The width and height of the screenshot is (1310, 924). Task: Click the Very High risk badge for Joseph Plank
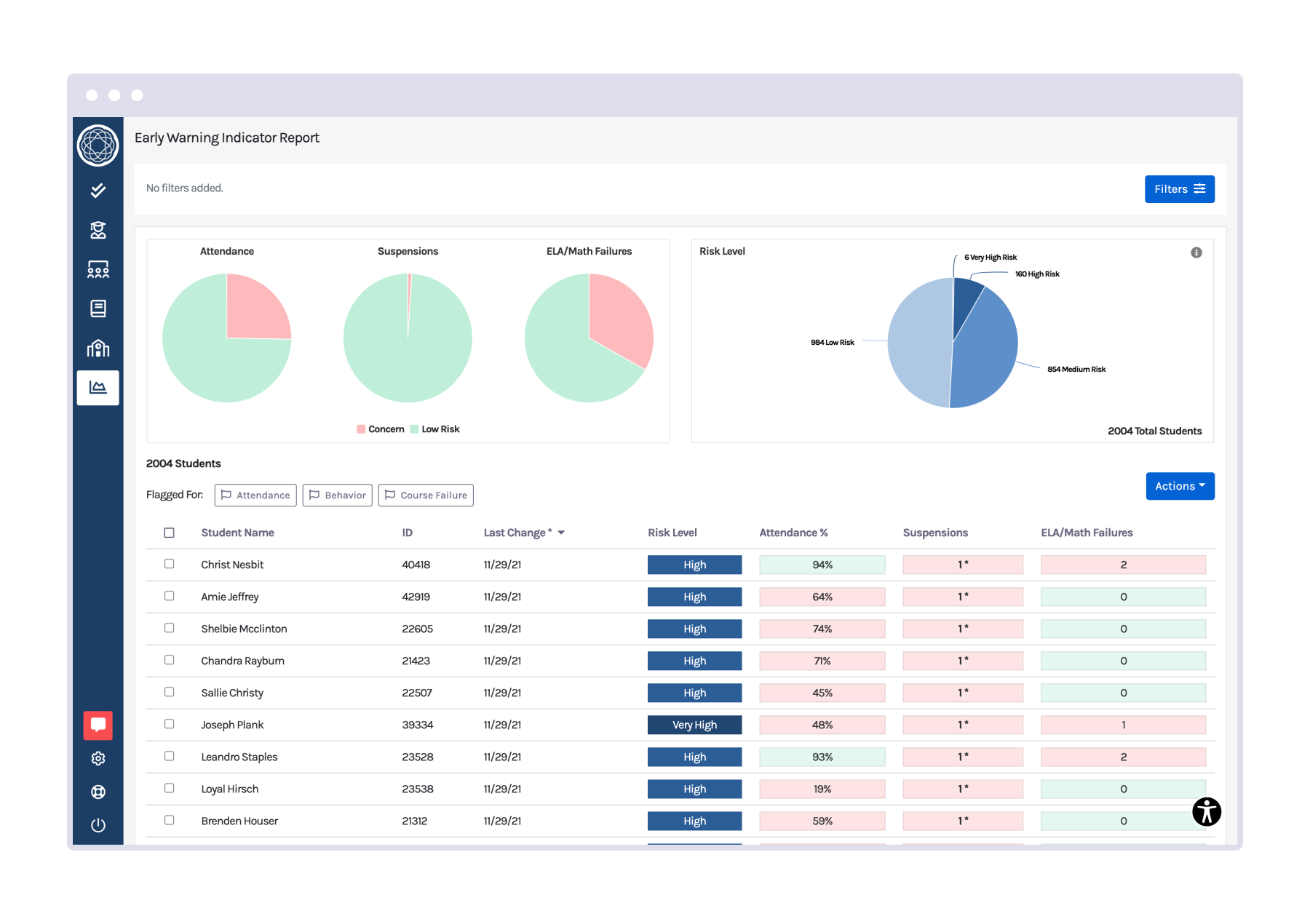coord(694,725)
